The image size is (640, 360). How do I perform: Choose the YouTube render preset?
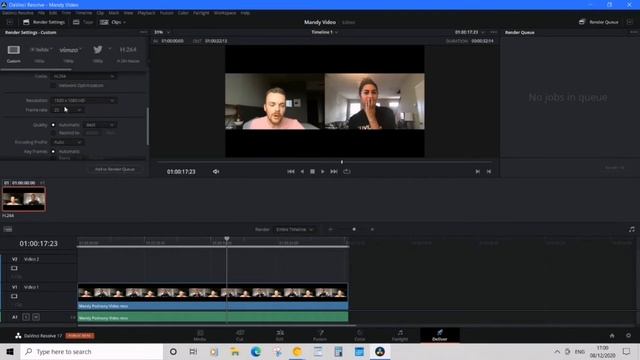[x=40, y=54]
